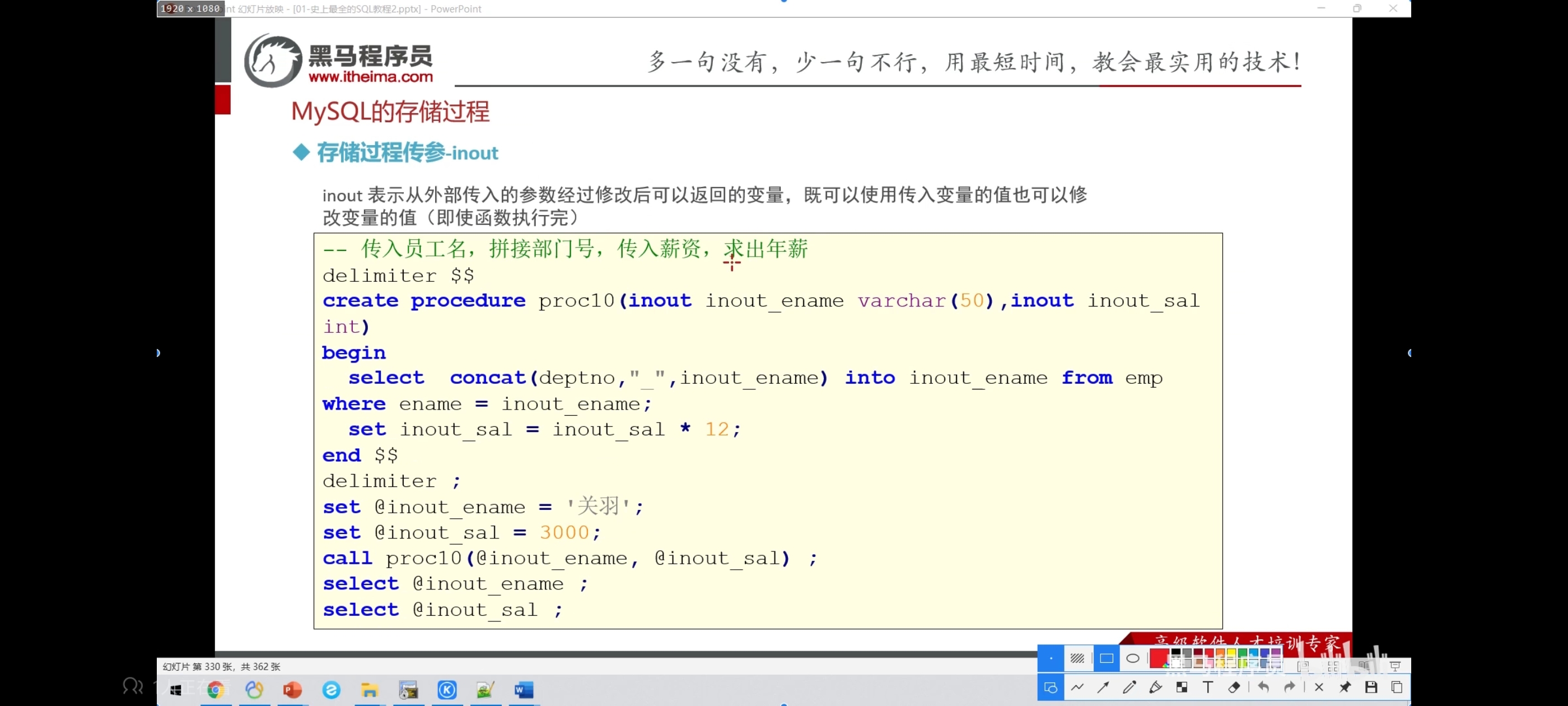
Task: Click the slide 330 of 362 indicator
Action: [x=222, y=667]
